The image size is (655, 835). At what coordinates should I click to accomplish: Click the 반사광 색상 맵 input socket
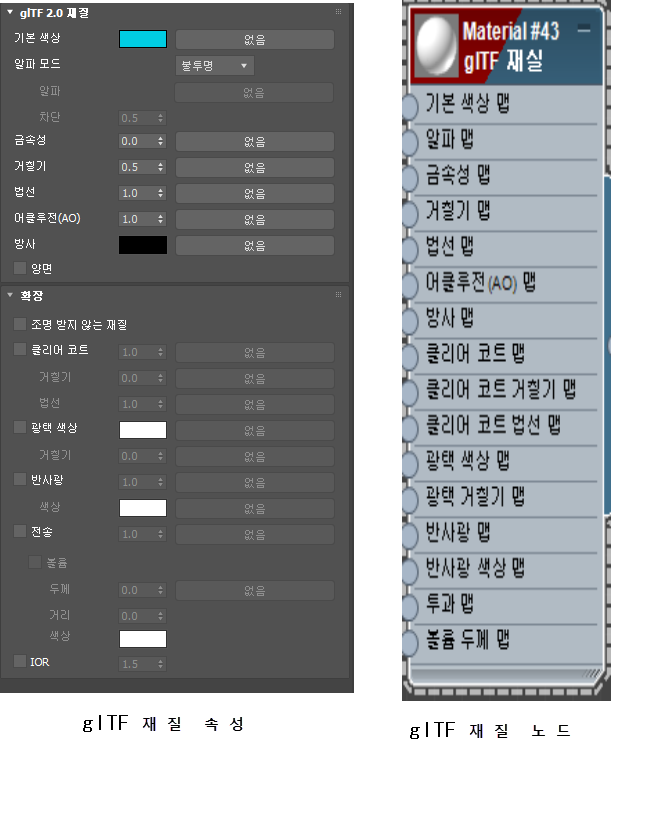click(410, 571)
